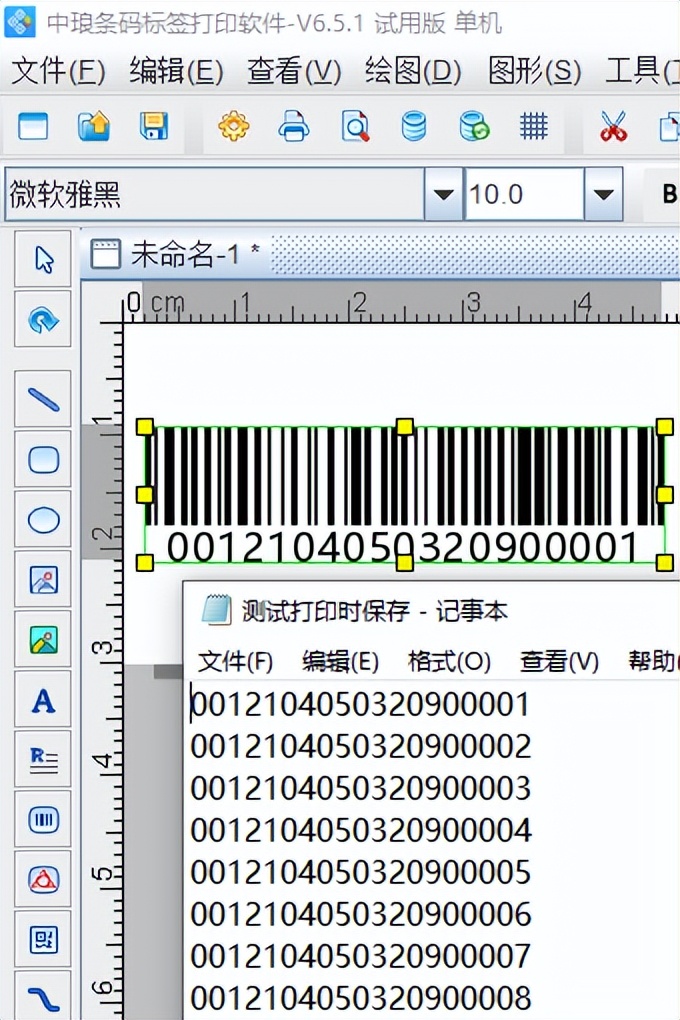The image size is (680, 1020).
Task: Open Notepad's 查看(V) menu
Action: point(559,662)
